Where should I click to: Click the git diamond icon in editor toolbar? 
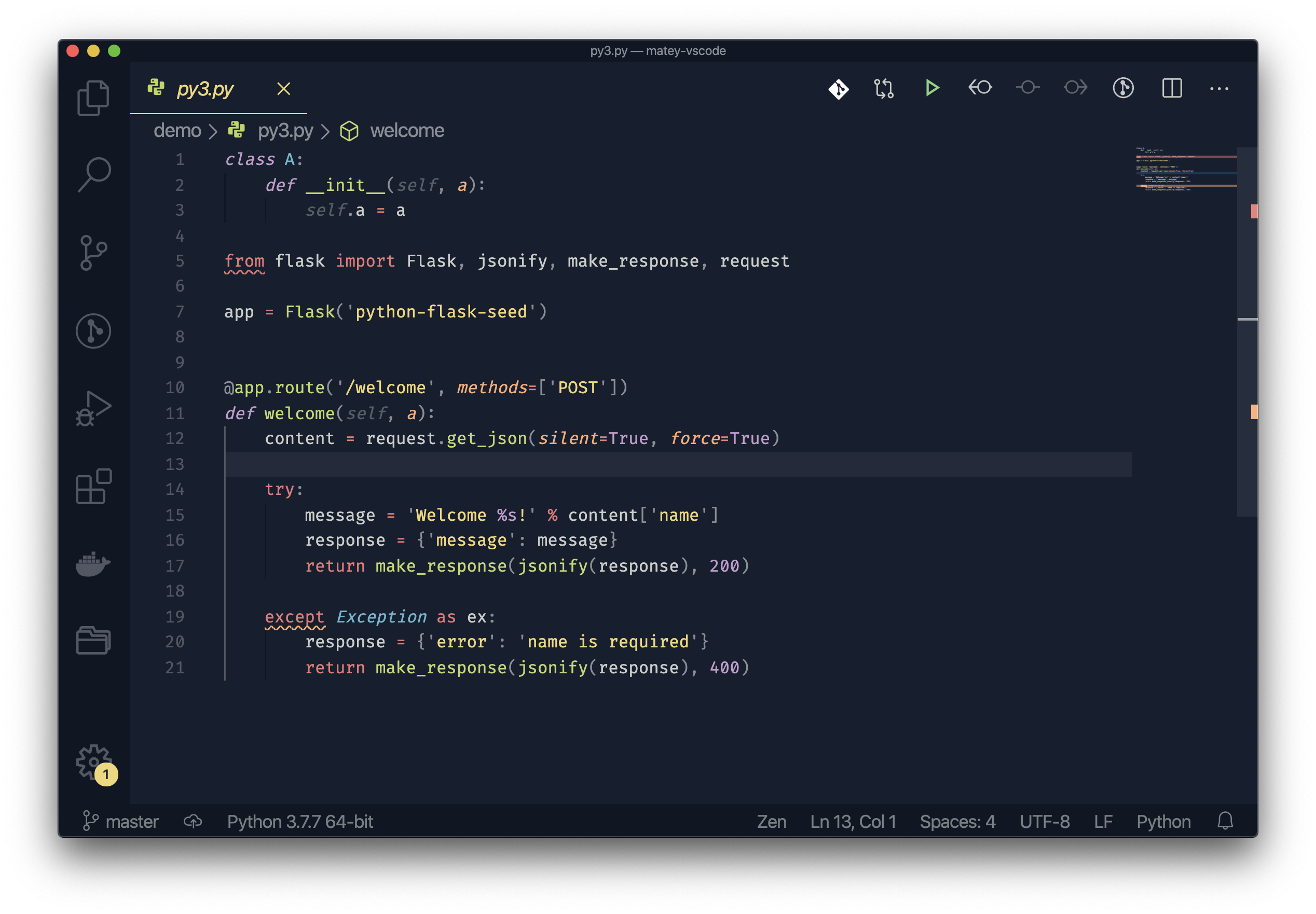click(x=838, y=89)
